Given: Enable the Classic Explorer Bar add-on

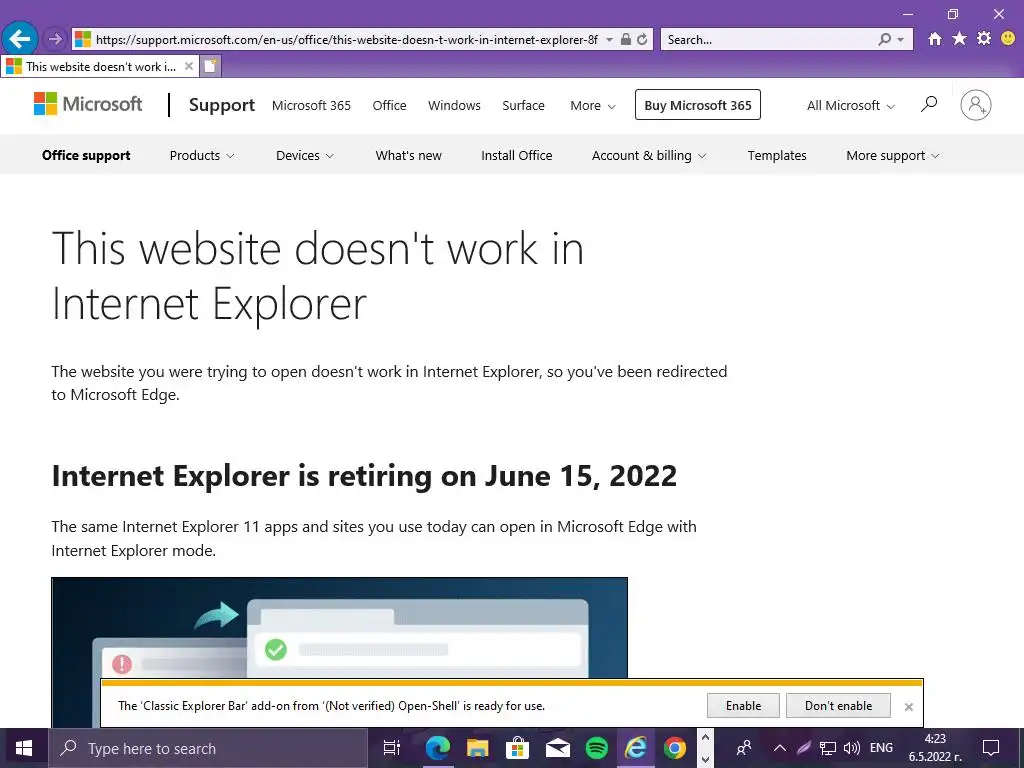Looking at the screenshot, I should [x=743, y=706].
